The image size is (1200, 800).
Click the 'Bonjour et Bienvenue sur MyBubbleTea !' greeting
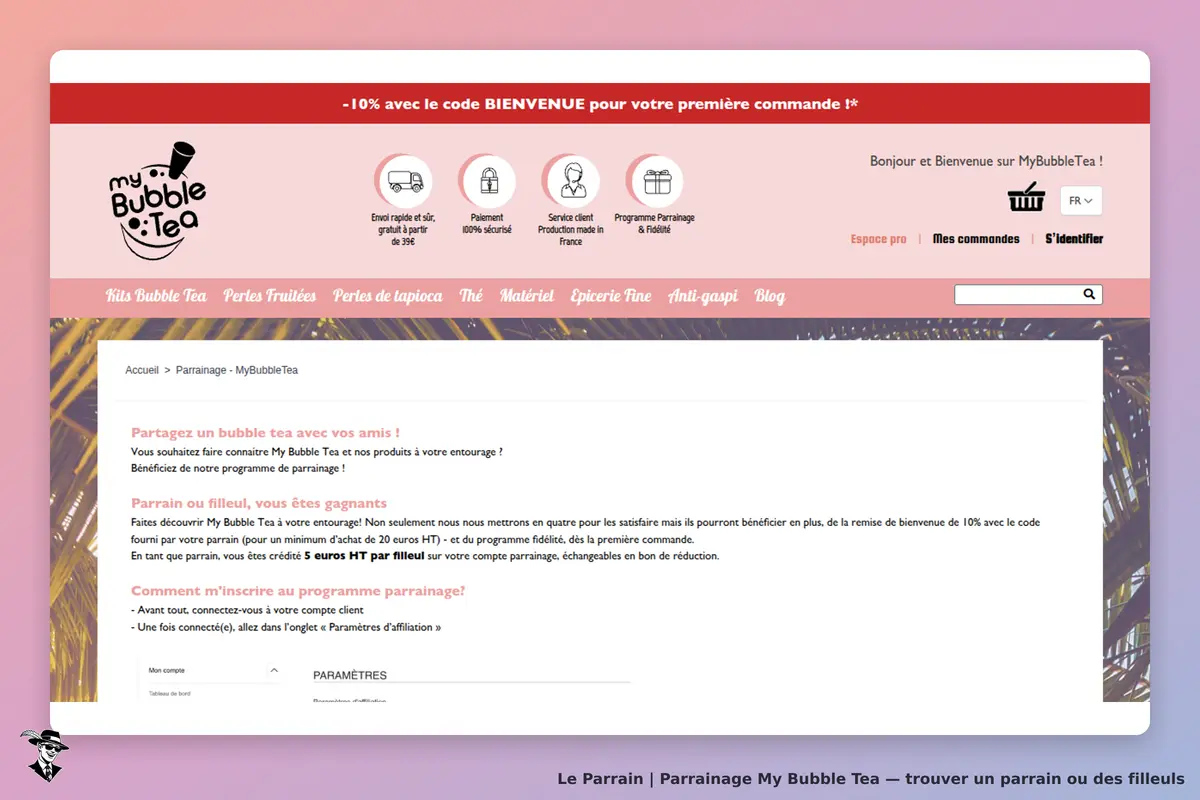coord(987,161)
